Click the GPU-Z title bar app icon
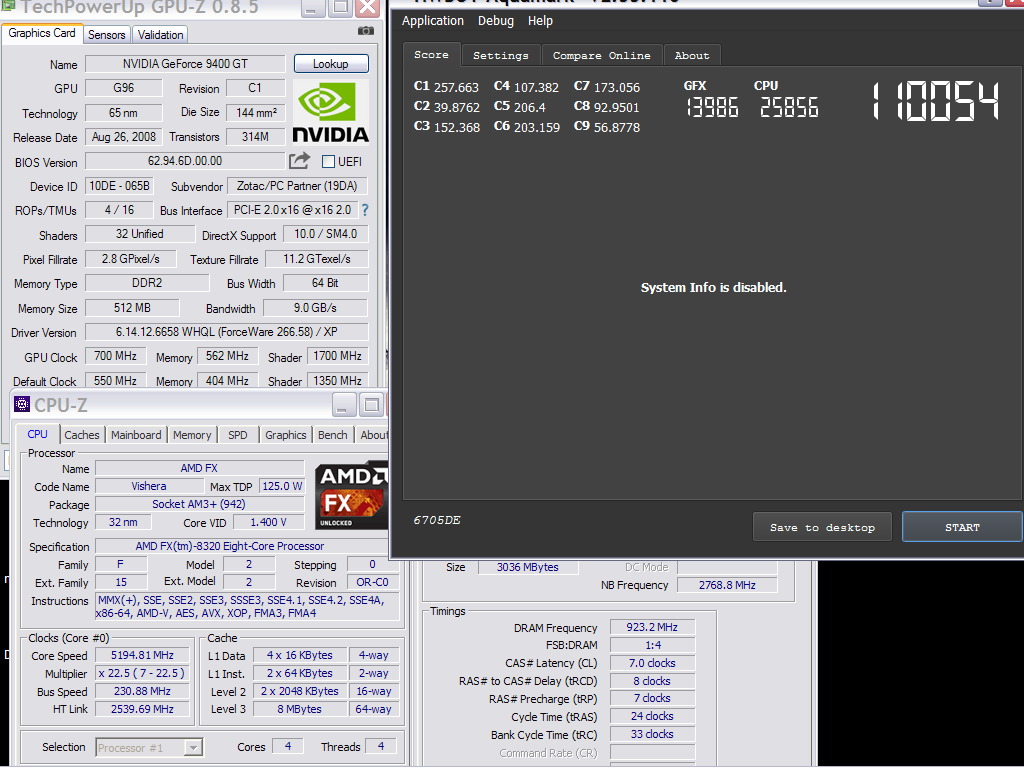 point(8,7)
